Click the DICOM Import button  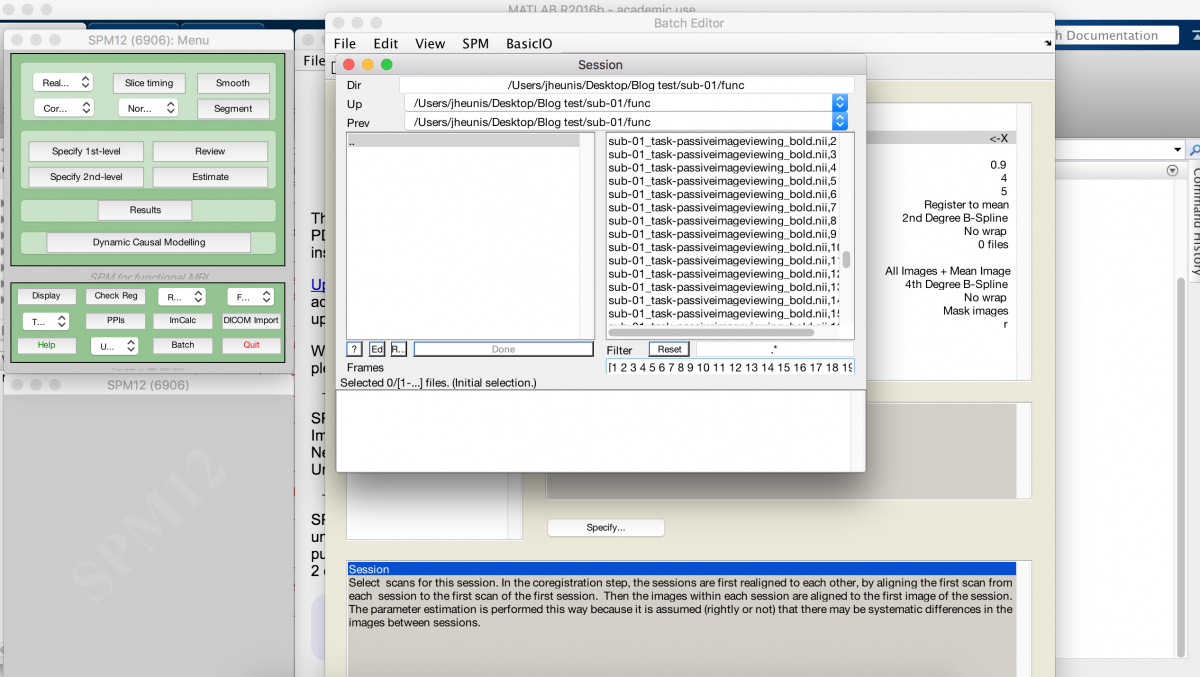tap(252, 321)
